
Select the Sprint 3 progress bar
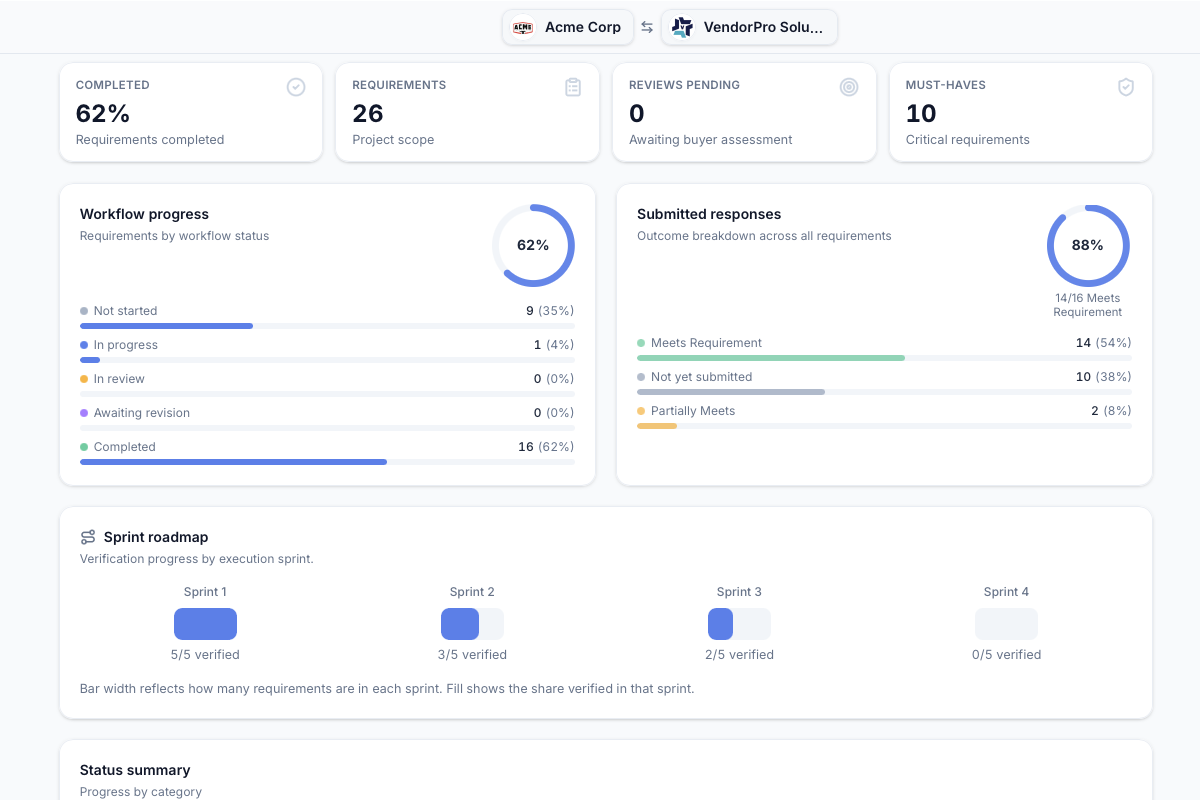(x=739, y=624)
